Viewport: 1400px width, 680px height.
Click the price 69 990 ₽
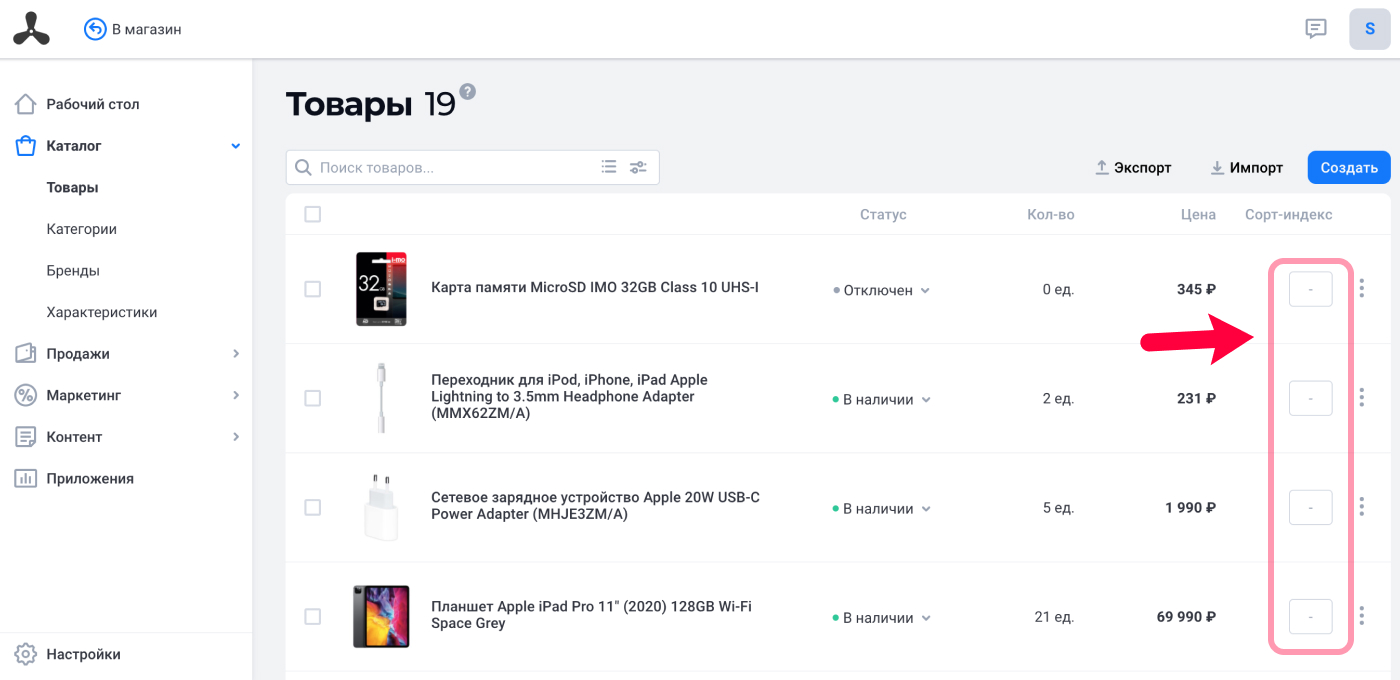tap(1186, 617)
